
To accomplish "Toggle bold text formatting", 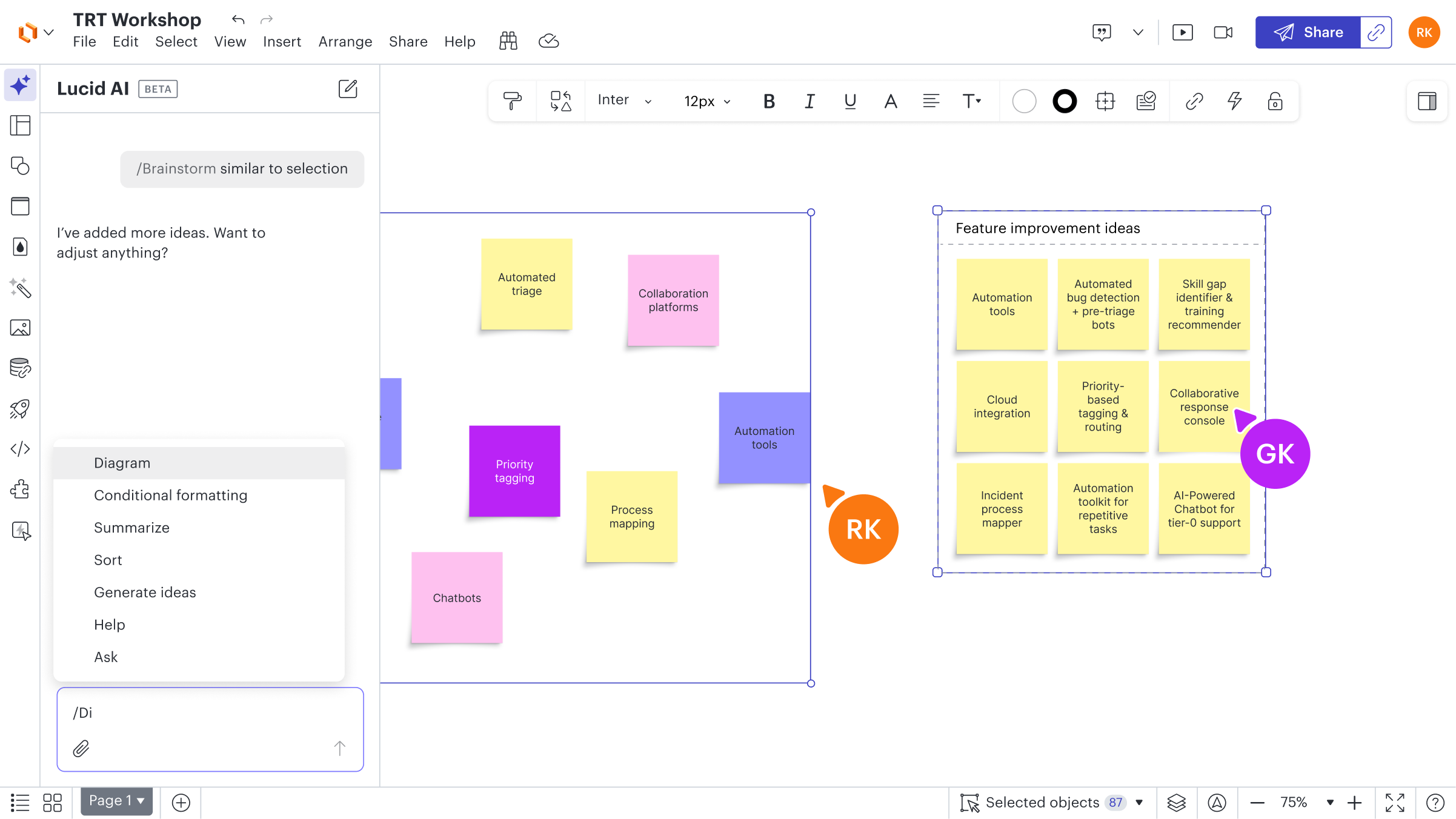I will (x=769, y=101).
